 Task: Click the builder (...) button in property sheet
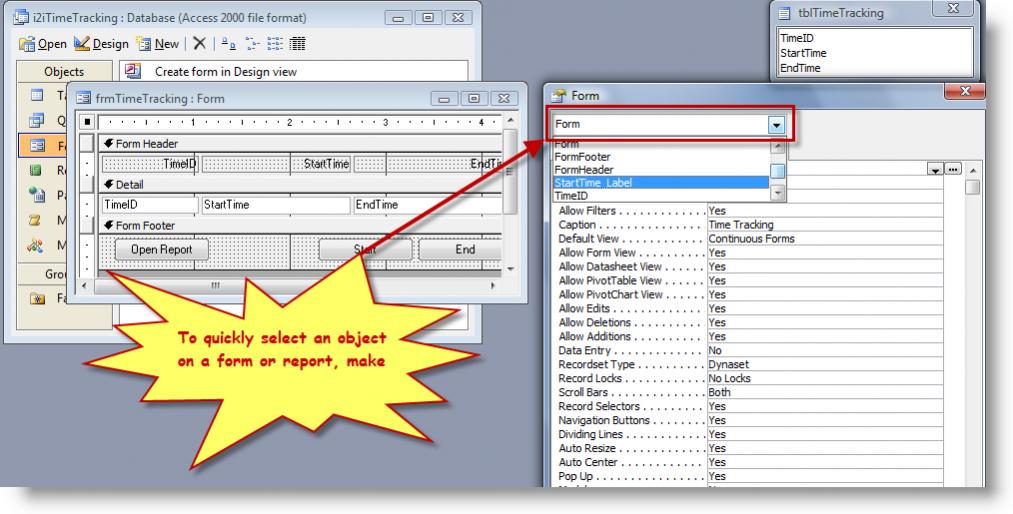point(953,169)
